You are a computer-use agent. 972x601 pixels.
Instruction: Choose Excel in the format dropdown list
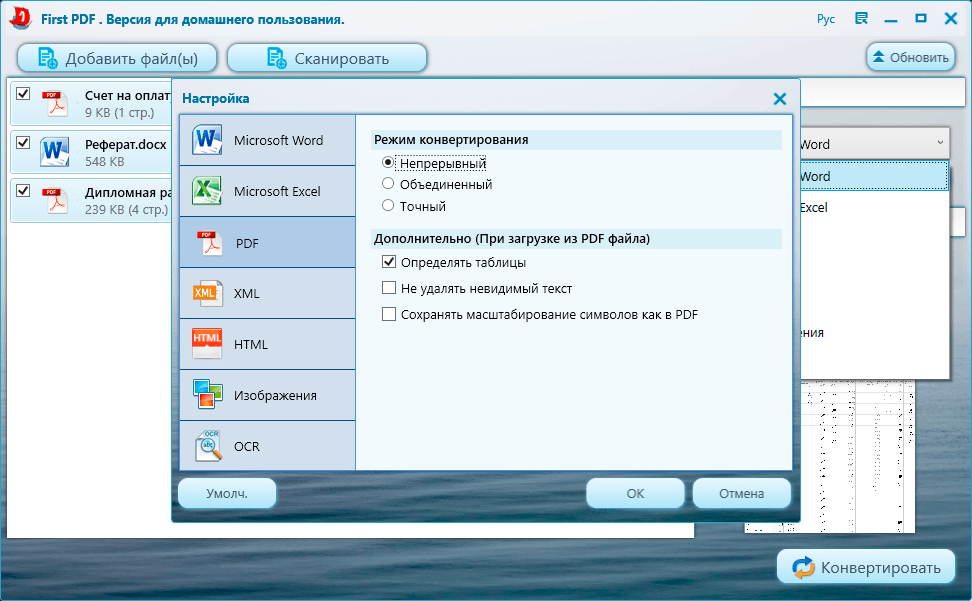click(874, 208)
